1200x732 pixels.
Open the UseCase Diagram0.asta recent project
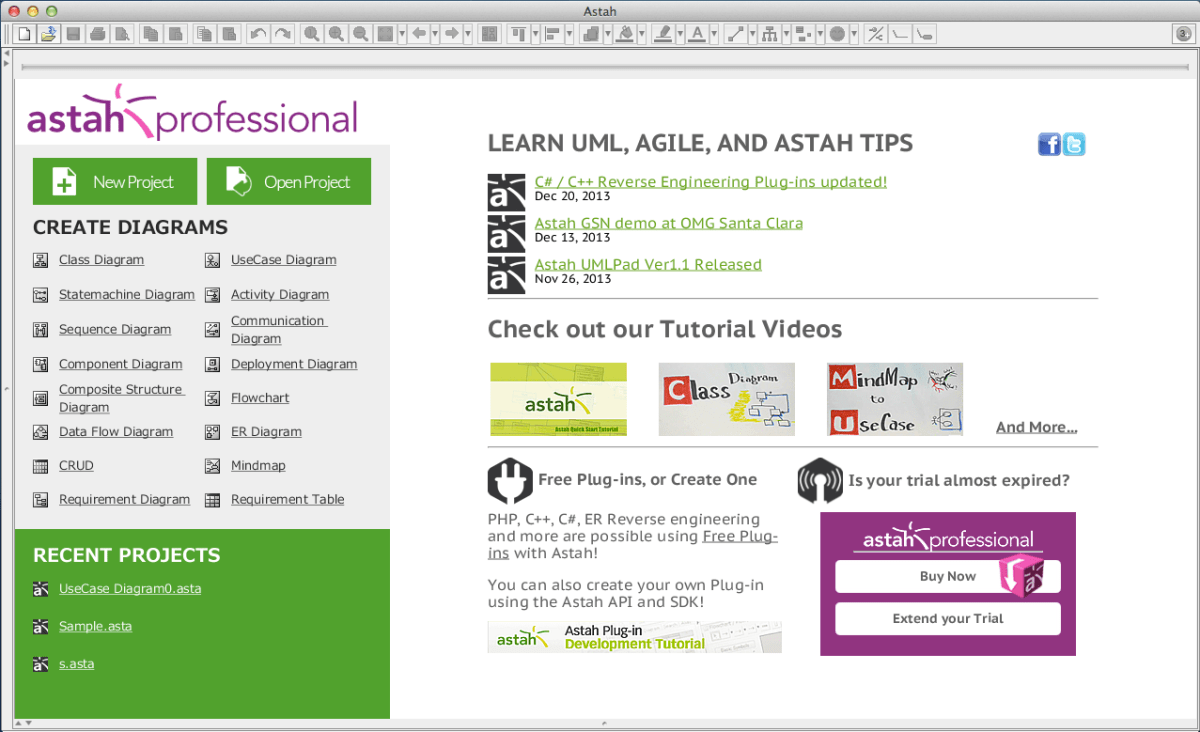[129, 589]
